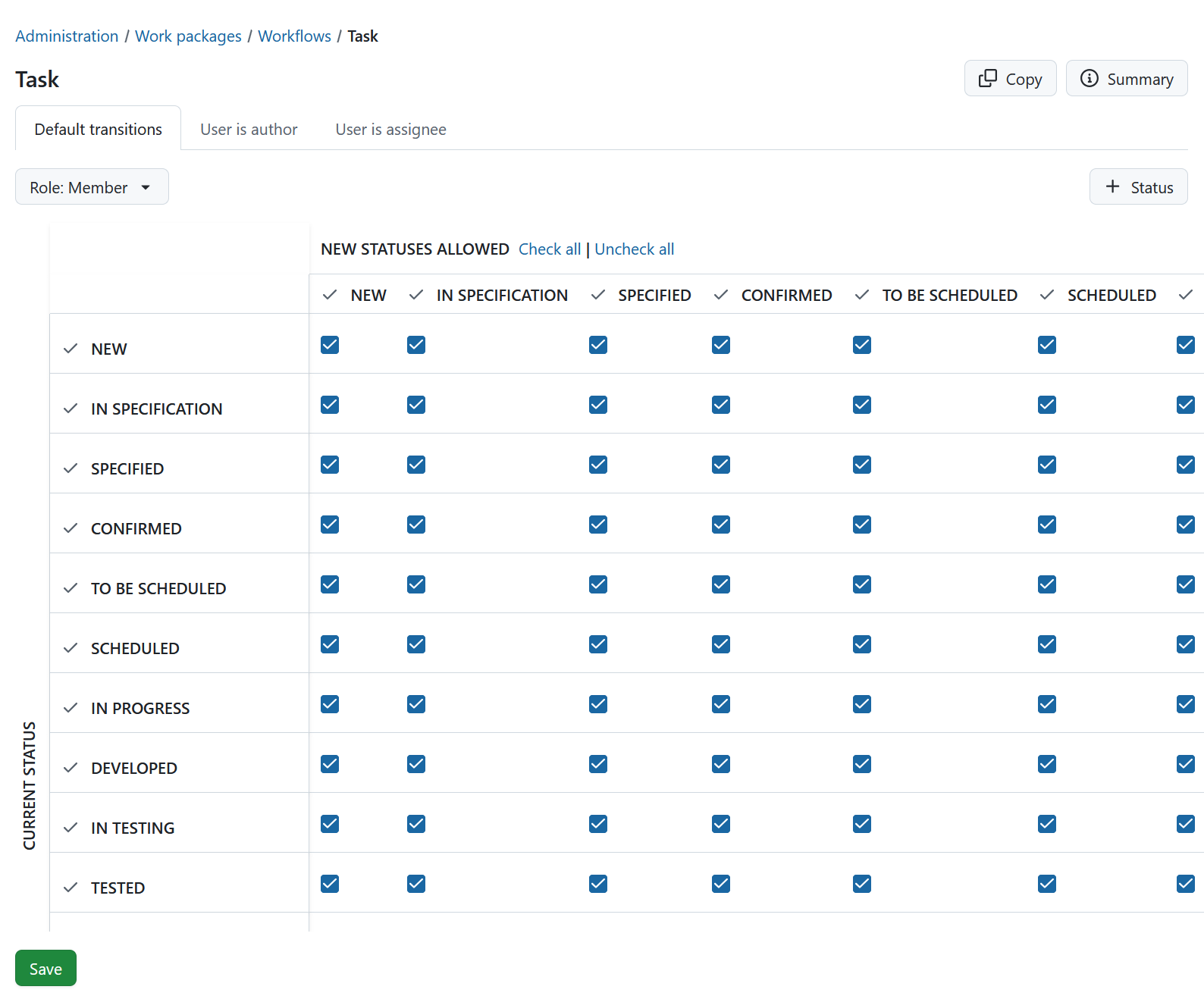Uncheck SPECIFIED to CONFIRMED transition checkbox
Viewport: 1204px width, 999px height.
coord(721,465)
